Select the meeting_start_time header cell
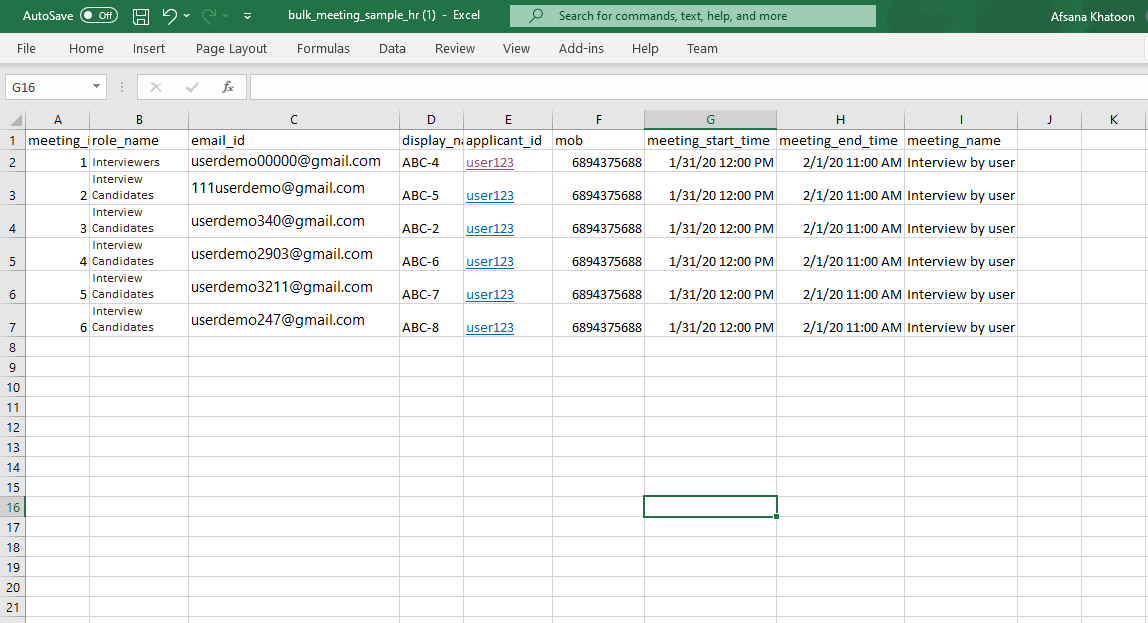1148x623 pixels. pos(710,141)
